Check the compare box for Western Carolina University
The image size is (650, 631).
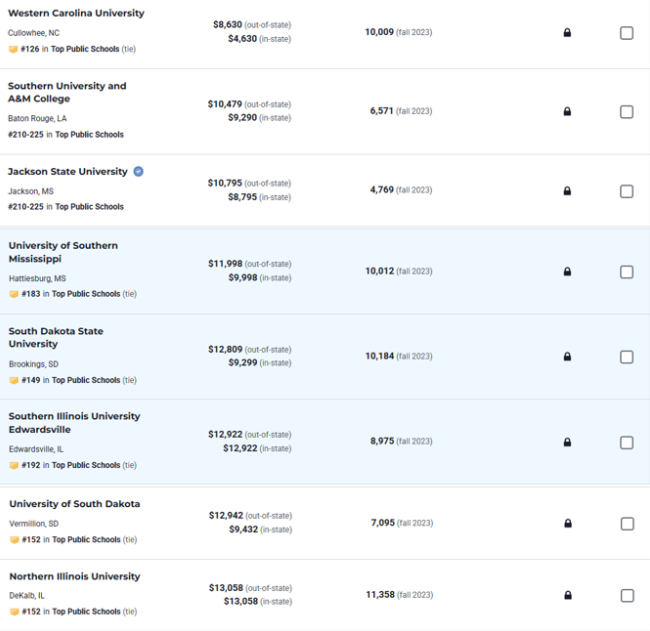[626, 33]
